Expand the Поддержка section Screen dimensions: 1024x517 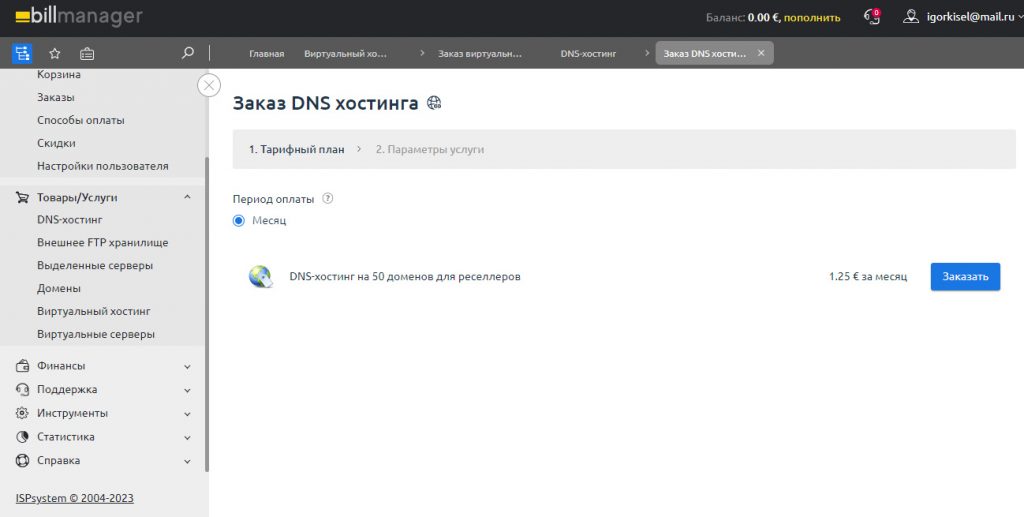tap(187, 390)
